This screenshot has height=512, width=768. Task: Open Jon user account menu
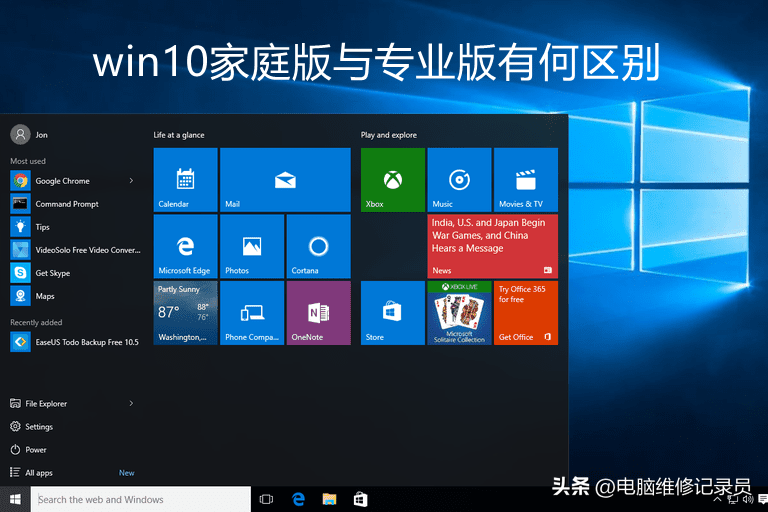[x=30, y=135]
